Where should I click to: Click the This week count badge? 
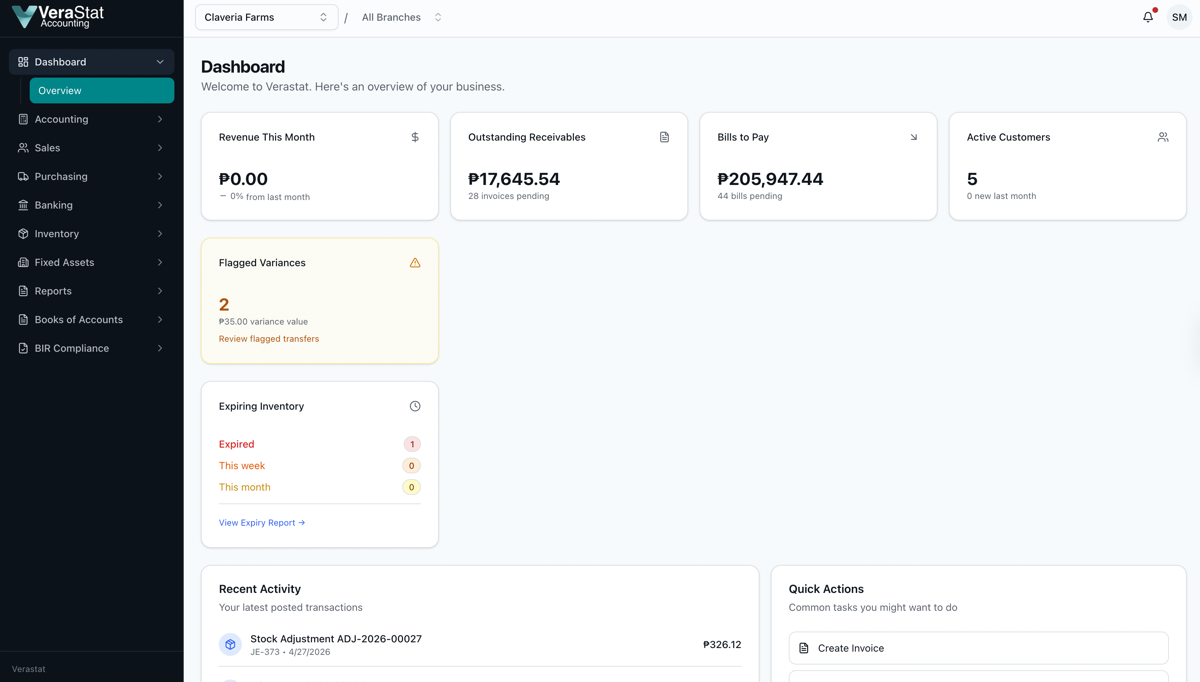point(411,466)
